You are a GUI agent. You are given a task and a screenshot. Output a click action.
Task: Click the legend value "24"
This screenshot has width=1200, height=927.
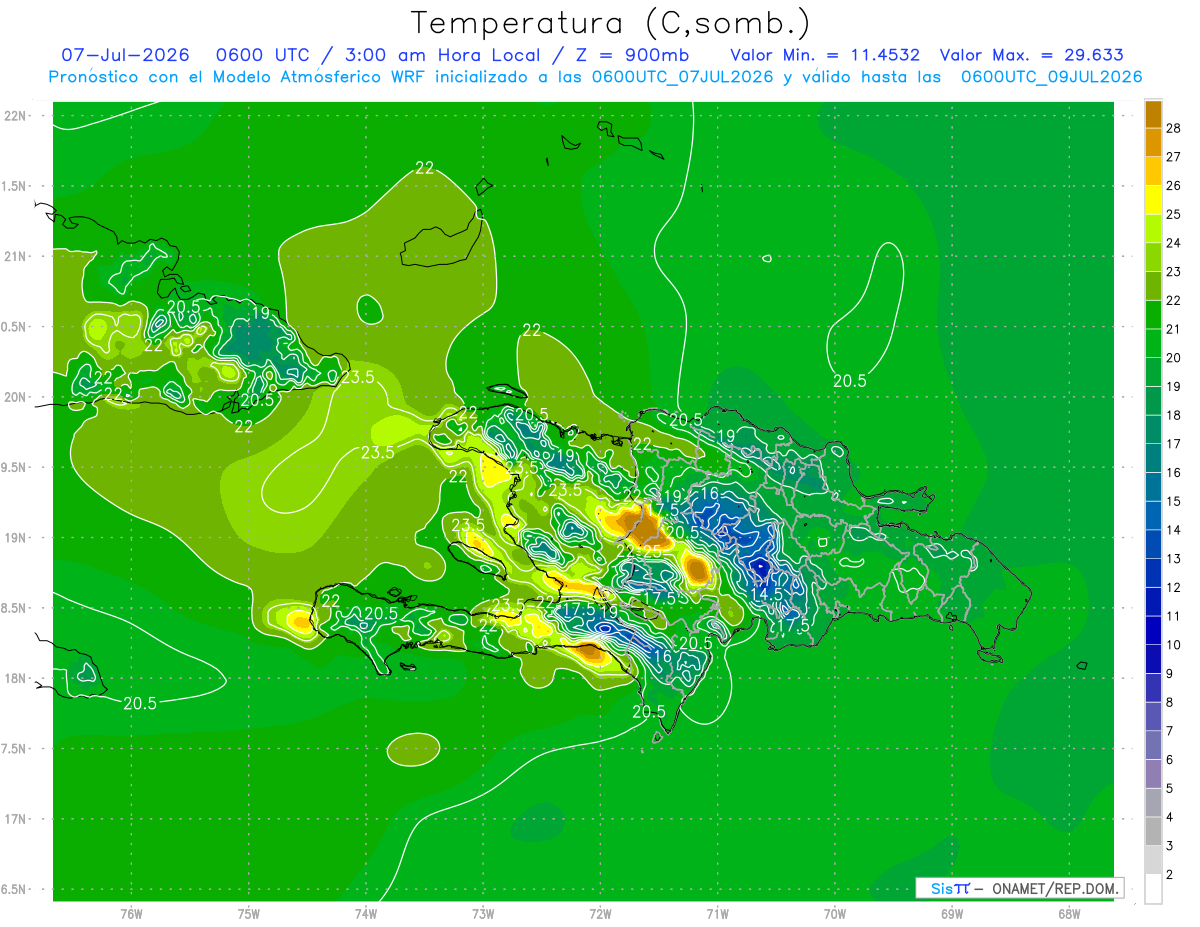pyautogui.click(x=1173, y=243)
